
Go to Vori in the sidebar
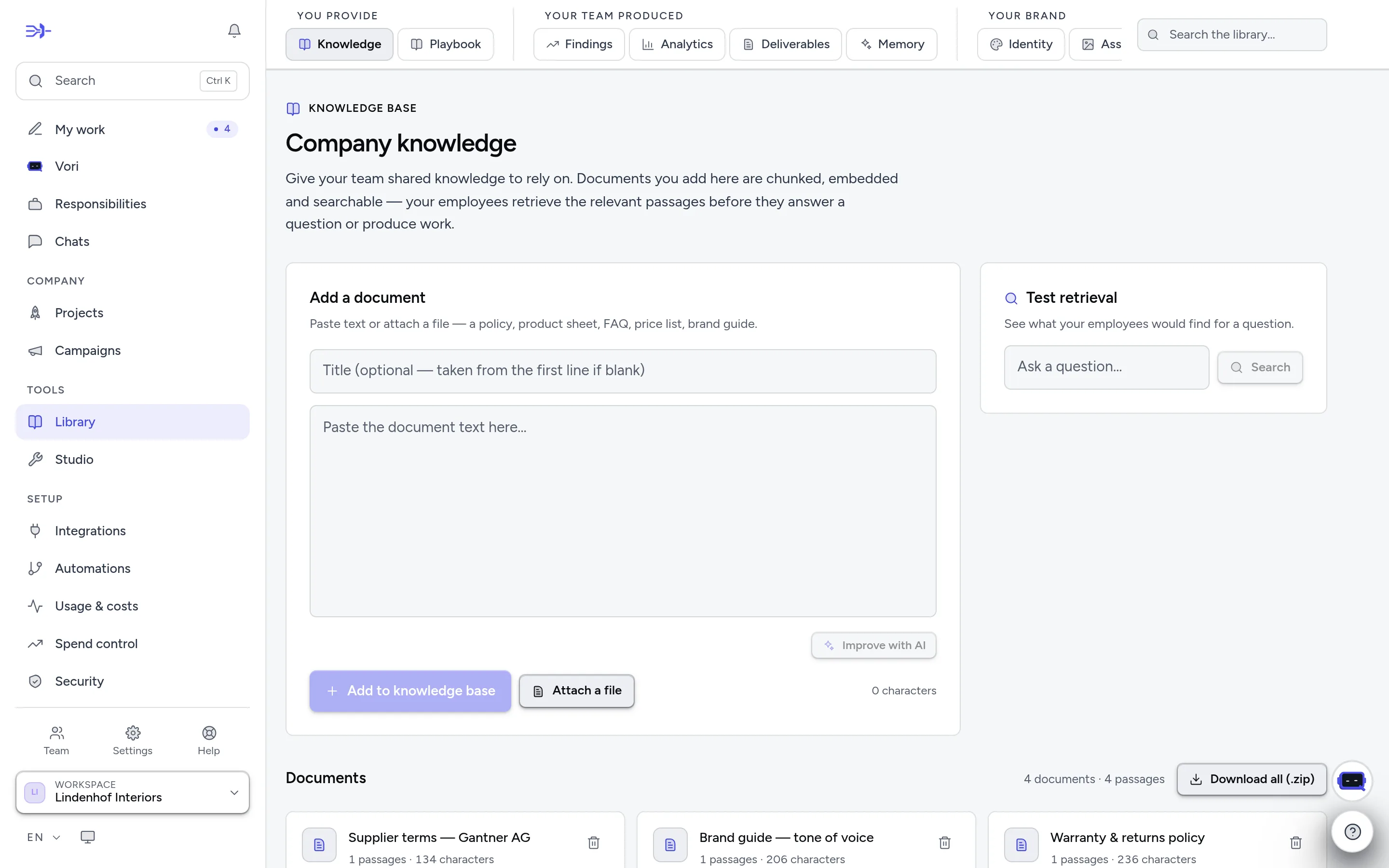133,166
